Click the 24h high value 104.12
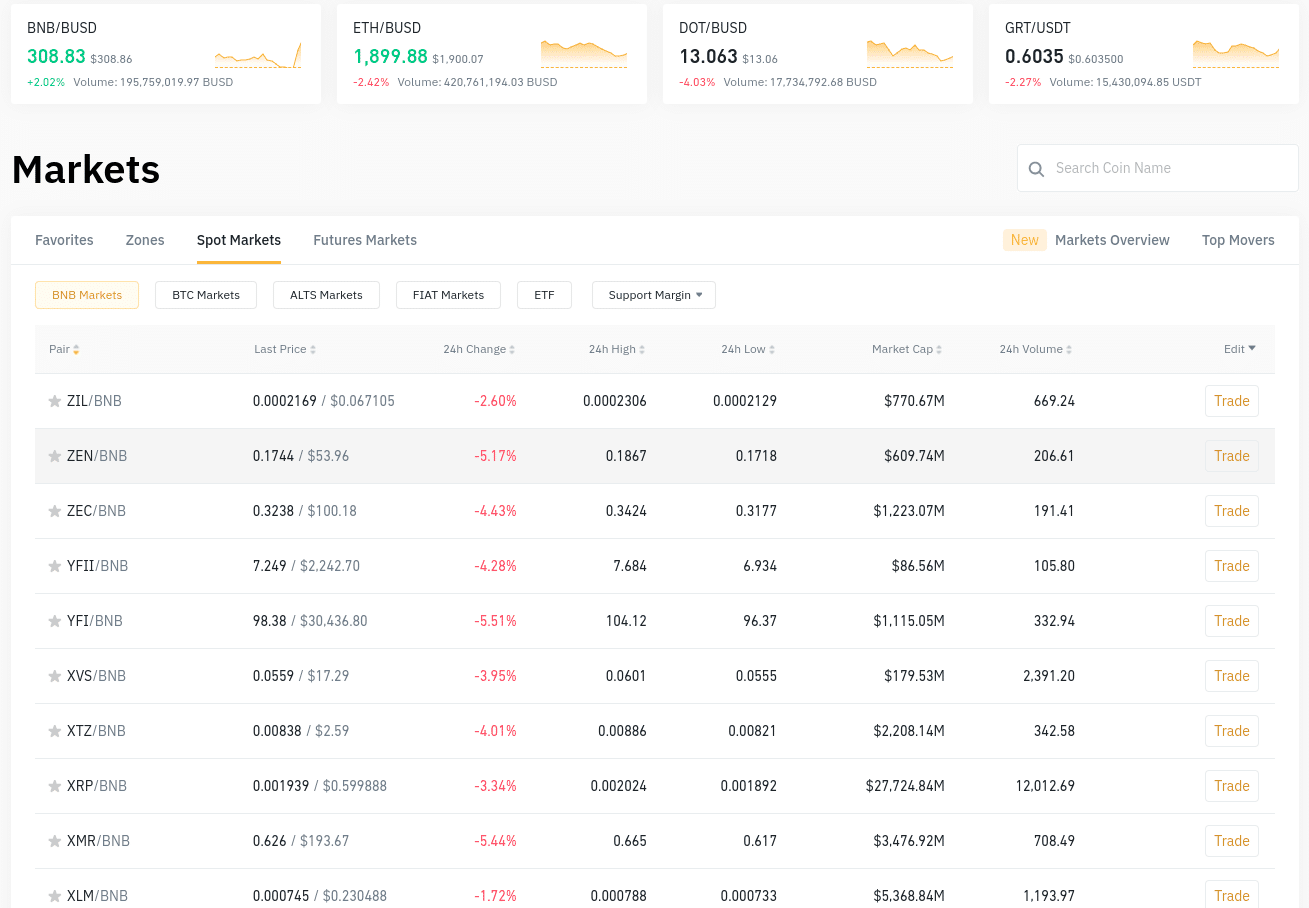Image resolution: width=1309 pixels, height=908 pixels. point(626,621)
